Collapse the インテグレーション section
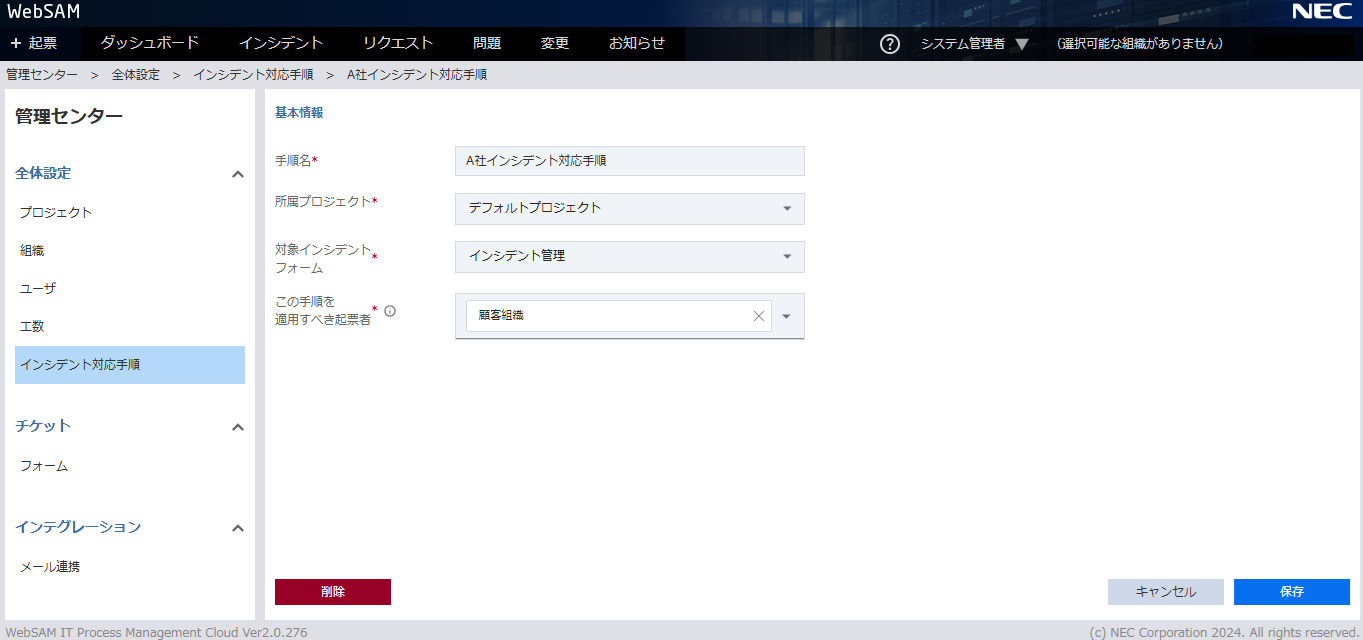This screenshot has width=1363, height=640. pos(237,528)
